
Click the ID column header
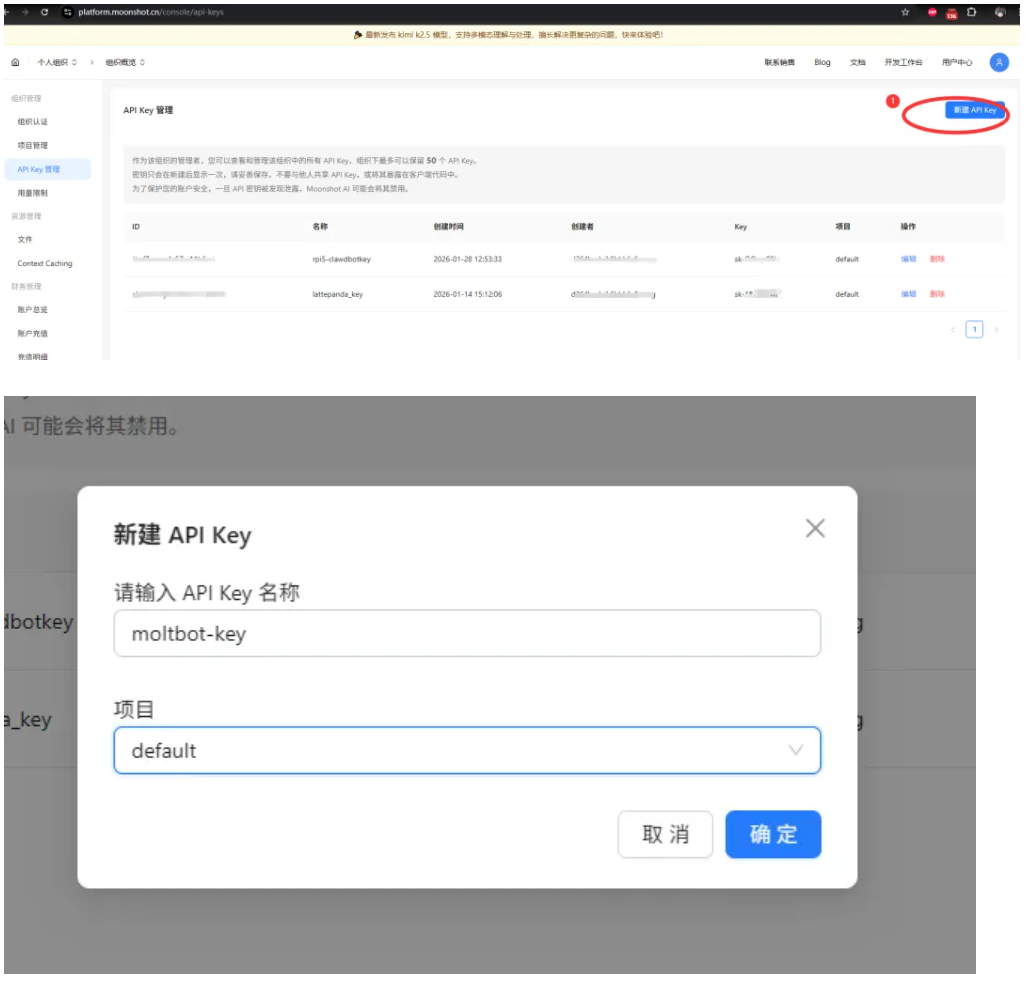point(136,226)
